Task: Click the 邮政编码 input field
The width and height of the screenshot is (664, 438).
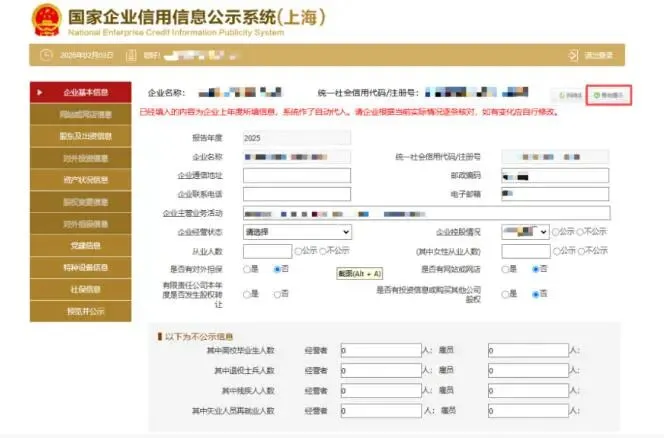Action: tap(555, 175)
